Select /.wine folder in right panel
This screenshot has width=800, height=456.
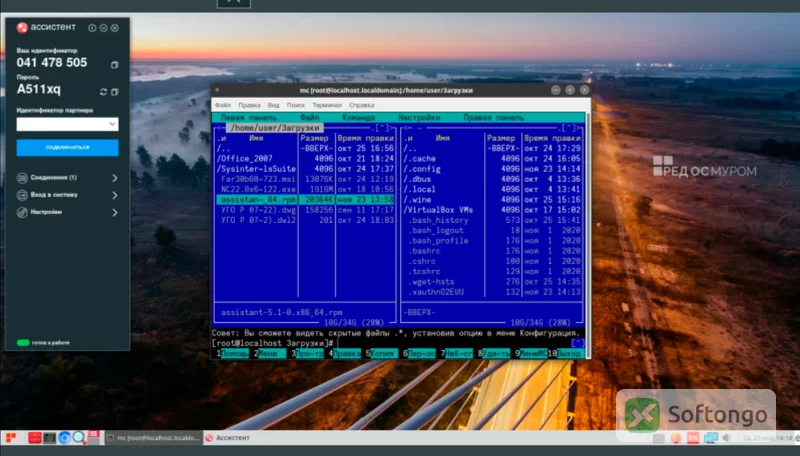click(x=492, y=199)
